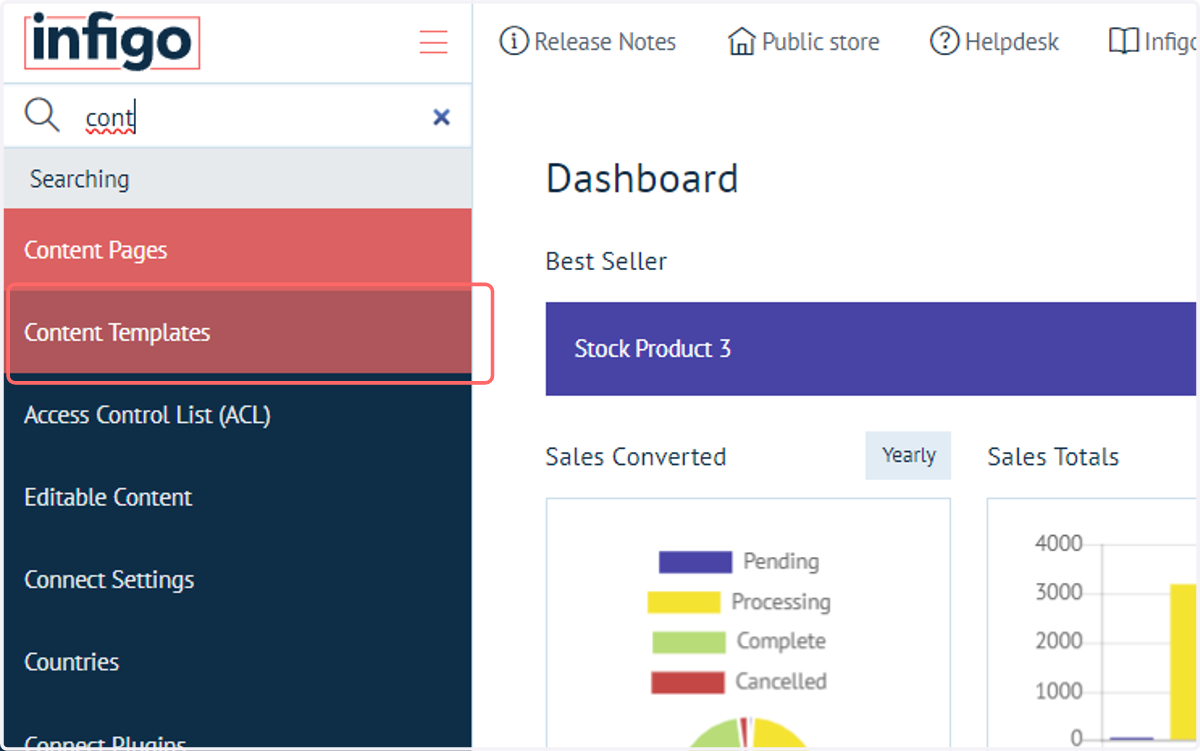
Task: Click the Dashboard heading
Action: click(642, 179)
